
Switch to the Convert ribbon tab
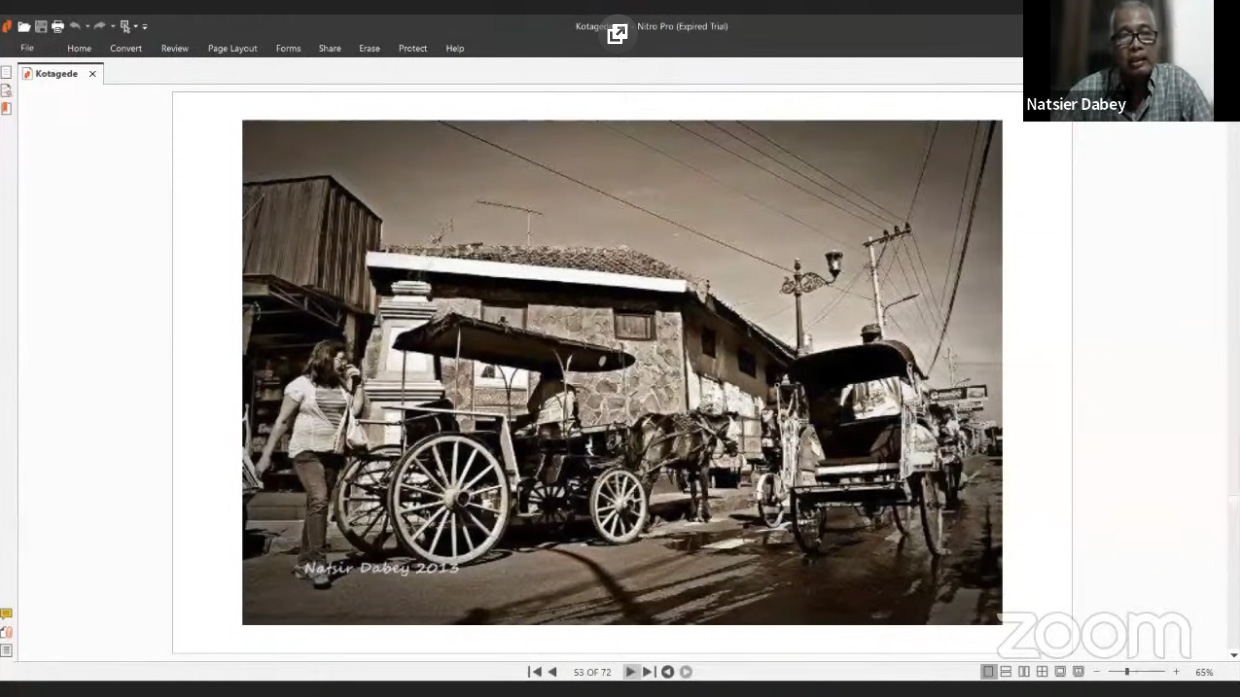pos(126,48)
